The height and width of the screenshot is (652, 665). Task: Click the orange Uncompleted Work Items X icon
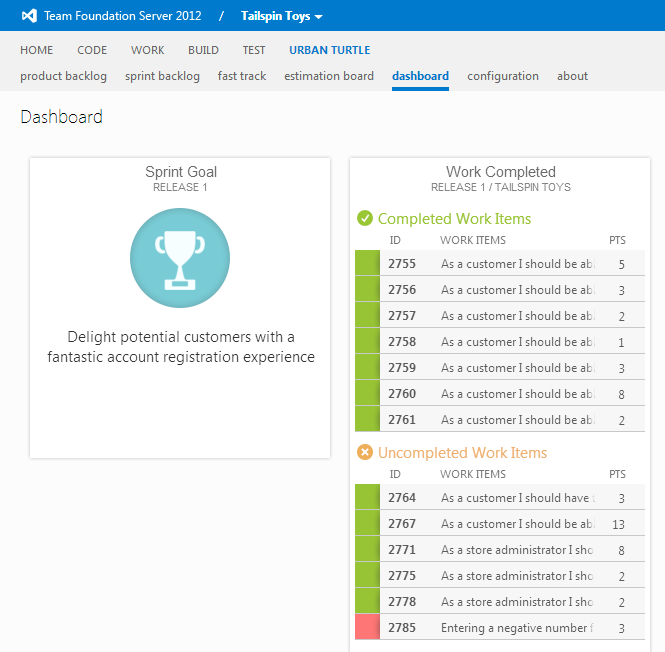[366, 452]
